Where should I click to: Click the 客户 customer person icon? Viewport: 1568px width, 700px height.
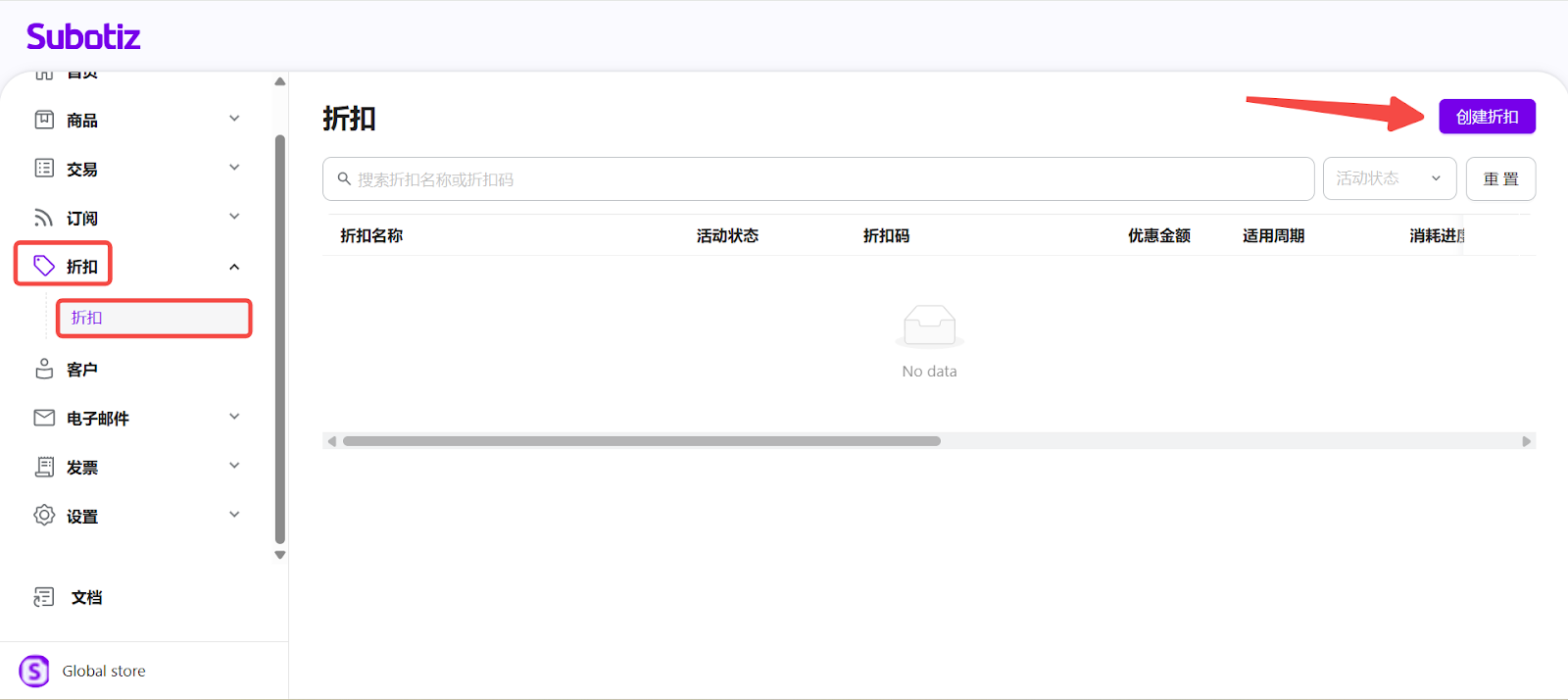pyautogui.click(x=44, y=370)
